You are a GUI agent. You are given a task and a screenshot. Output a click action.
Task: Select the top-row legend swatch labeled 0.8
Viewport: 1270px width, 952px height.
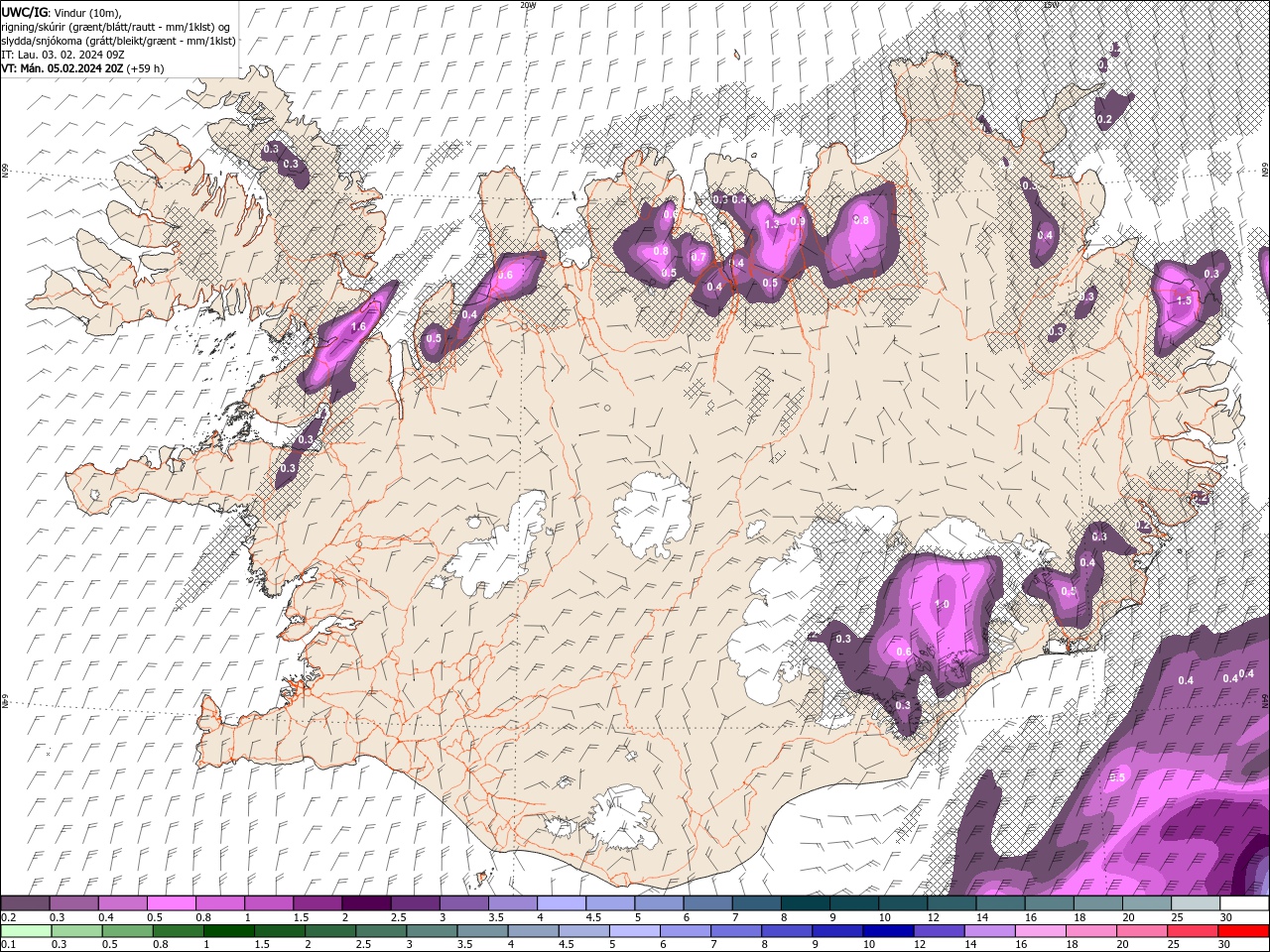[x=219, y=903]
